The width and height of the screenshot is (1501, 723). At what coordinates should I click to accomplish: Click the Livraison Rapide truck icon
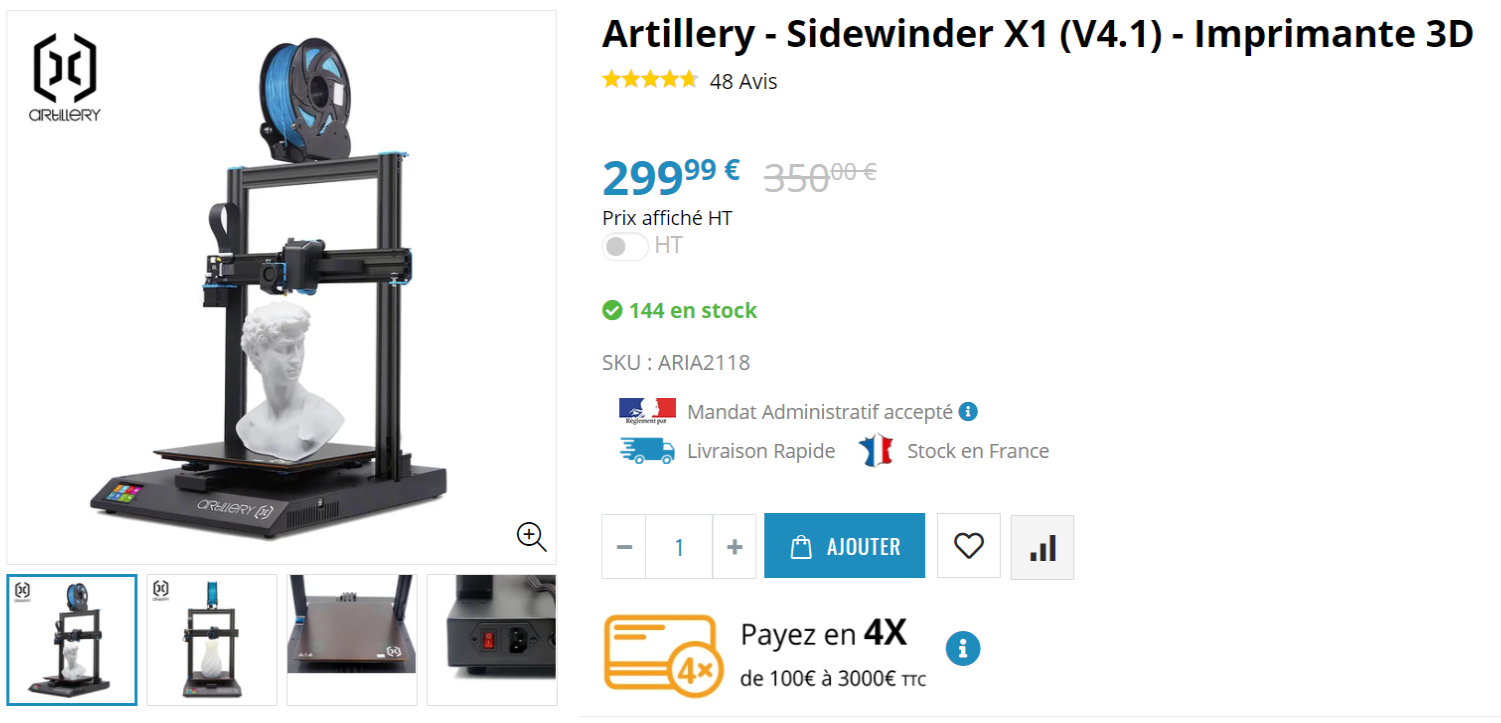click(x=647, y=451)
